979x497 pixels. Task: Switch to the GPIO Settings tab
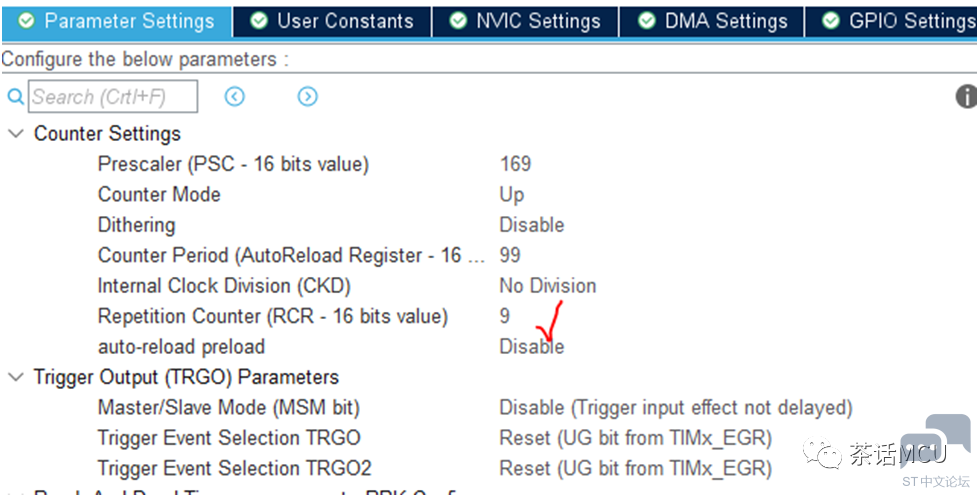(892, 21)
